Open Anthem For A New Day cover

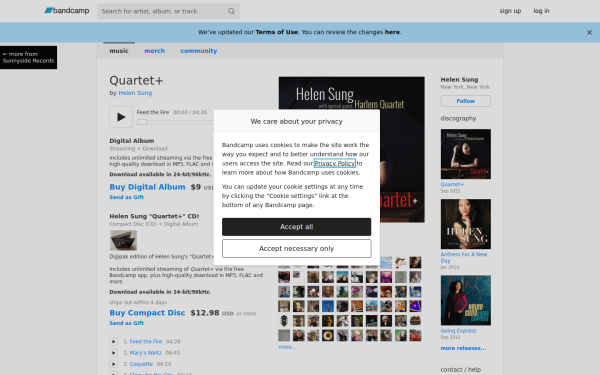coord(466,224)
